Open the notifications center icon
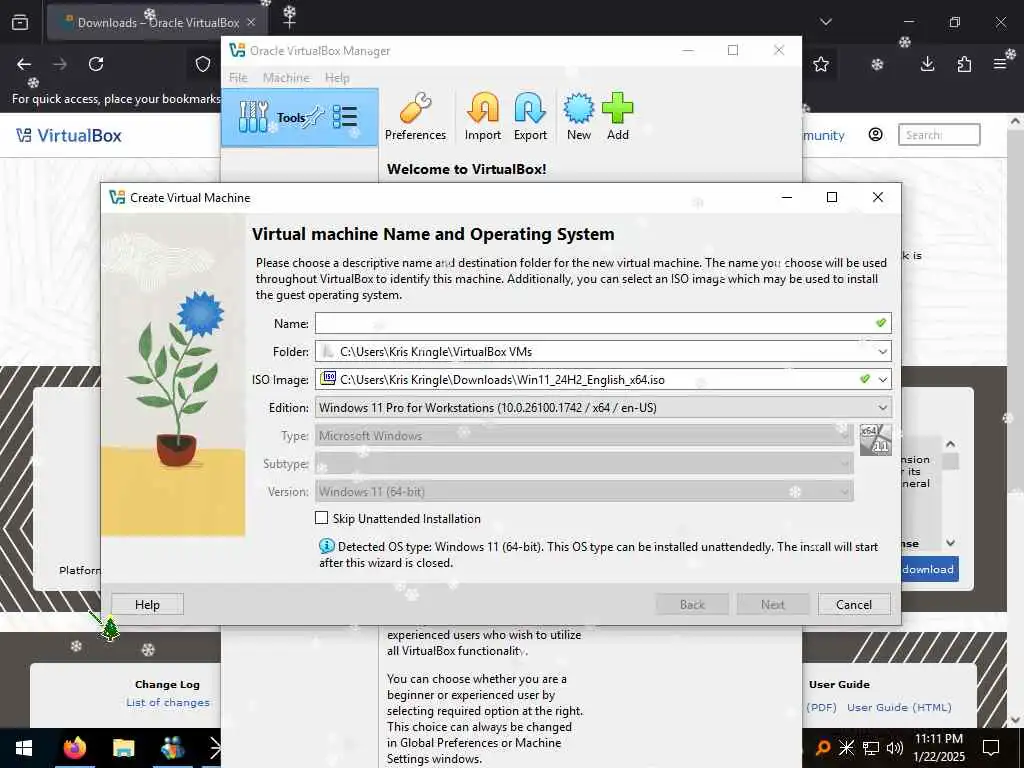 tap(991, 748)
